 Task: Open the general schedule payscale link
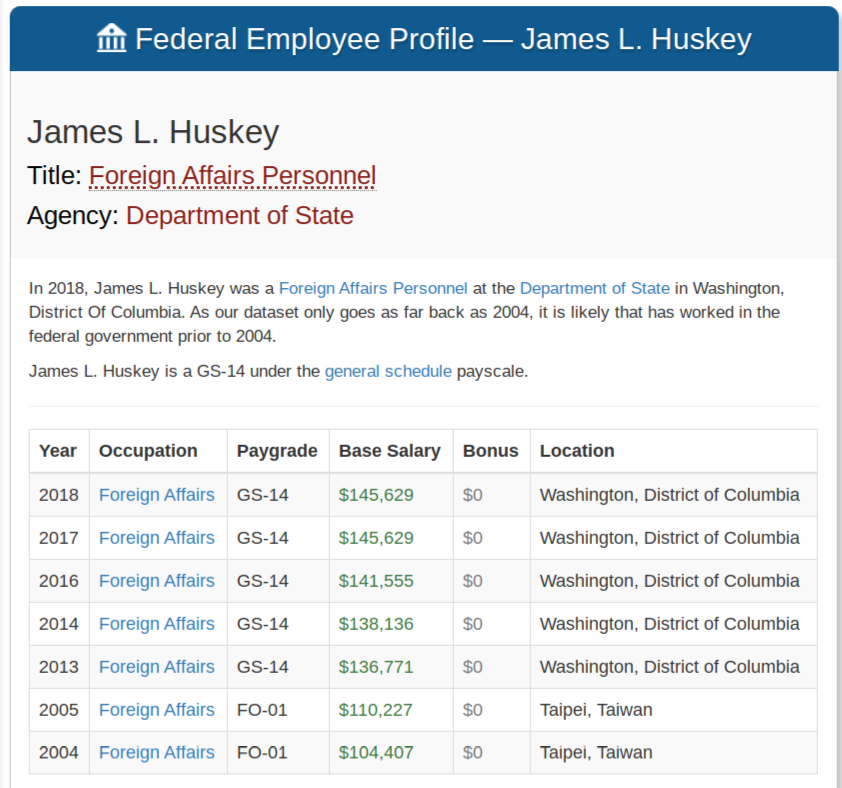(388, 371)
